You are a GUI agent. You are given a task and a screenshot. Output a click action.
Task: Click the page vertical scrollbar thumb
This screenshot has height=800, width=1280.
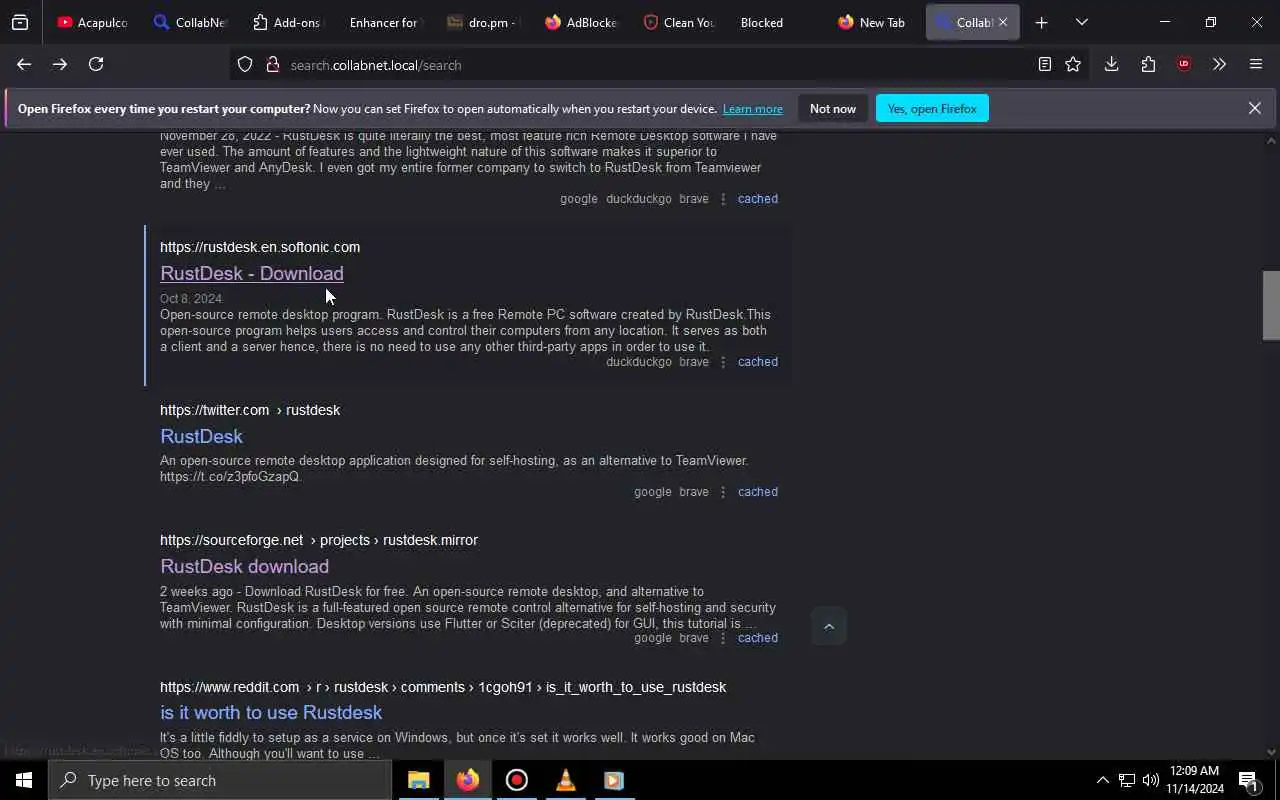point(1271,305)
